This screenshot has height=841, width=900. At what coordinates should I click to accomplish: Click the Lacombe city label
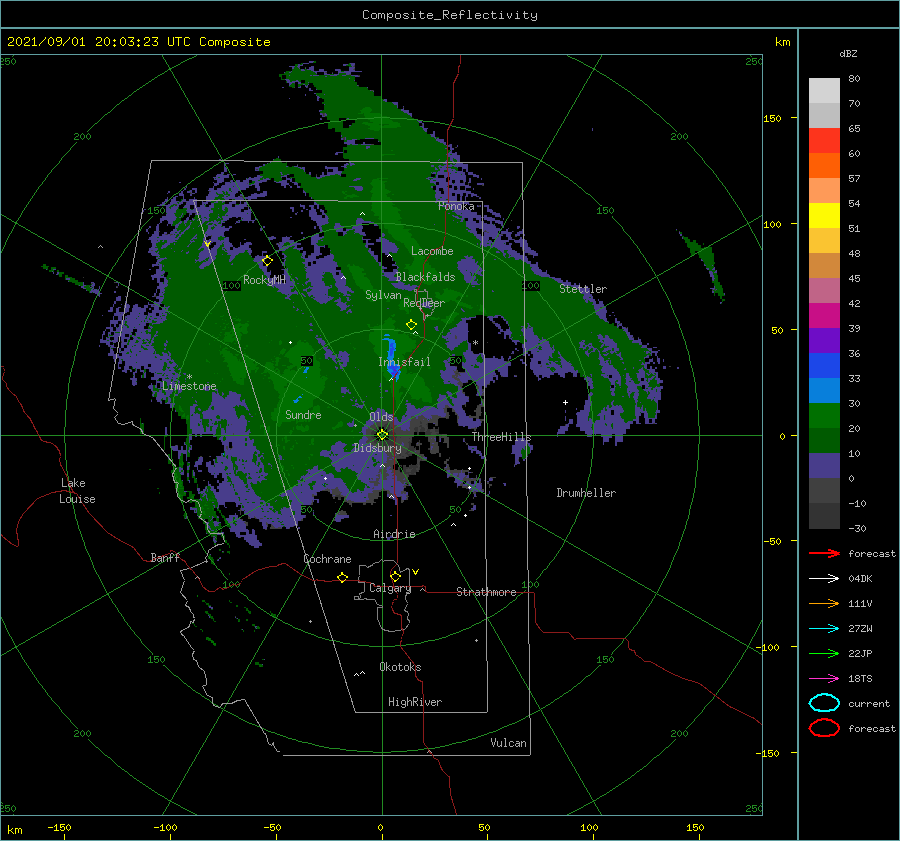point(432,251)
